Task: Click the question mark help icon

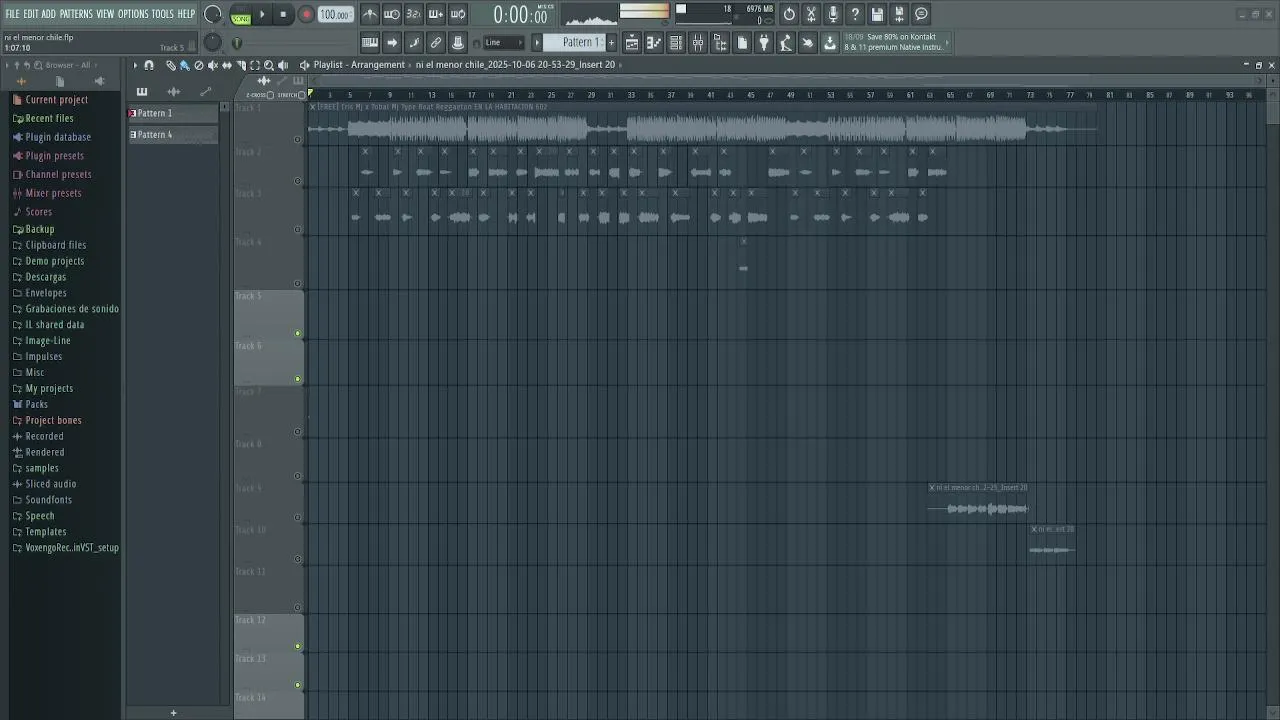Action: click(855, 14)
